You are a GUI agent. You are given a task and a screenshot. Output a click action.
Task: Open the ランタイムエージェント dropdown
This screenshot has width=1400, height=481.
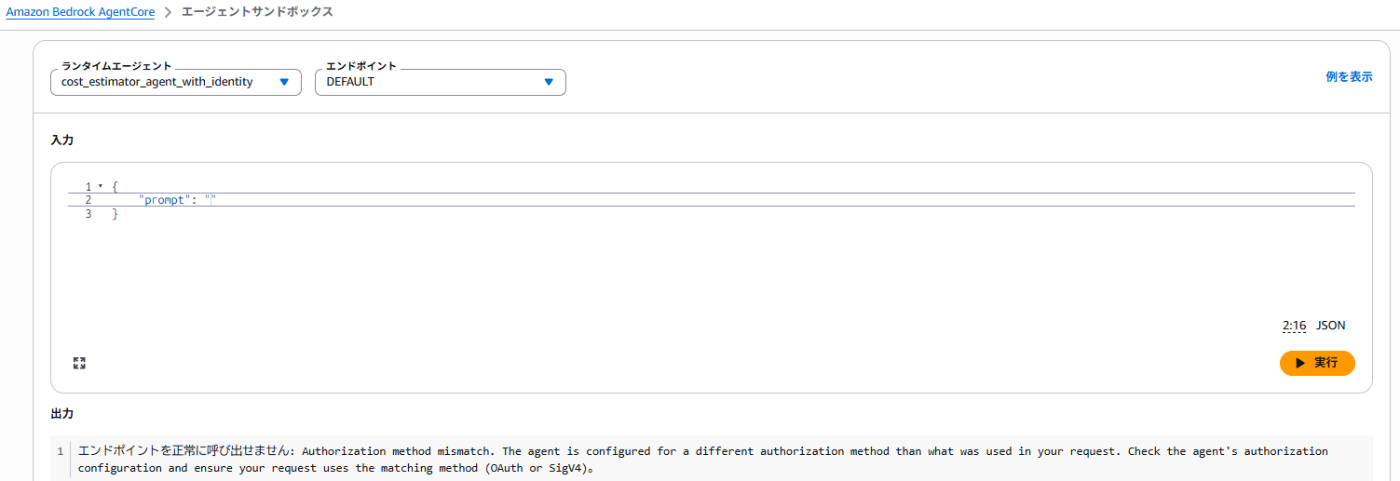pyautogui.click(x=176, y=82)
